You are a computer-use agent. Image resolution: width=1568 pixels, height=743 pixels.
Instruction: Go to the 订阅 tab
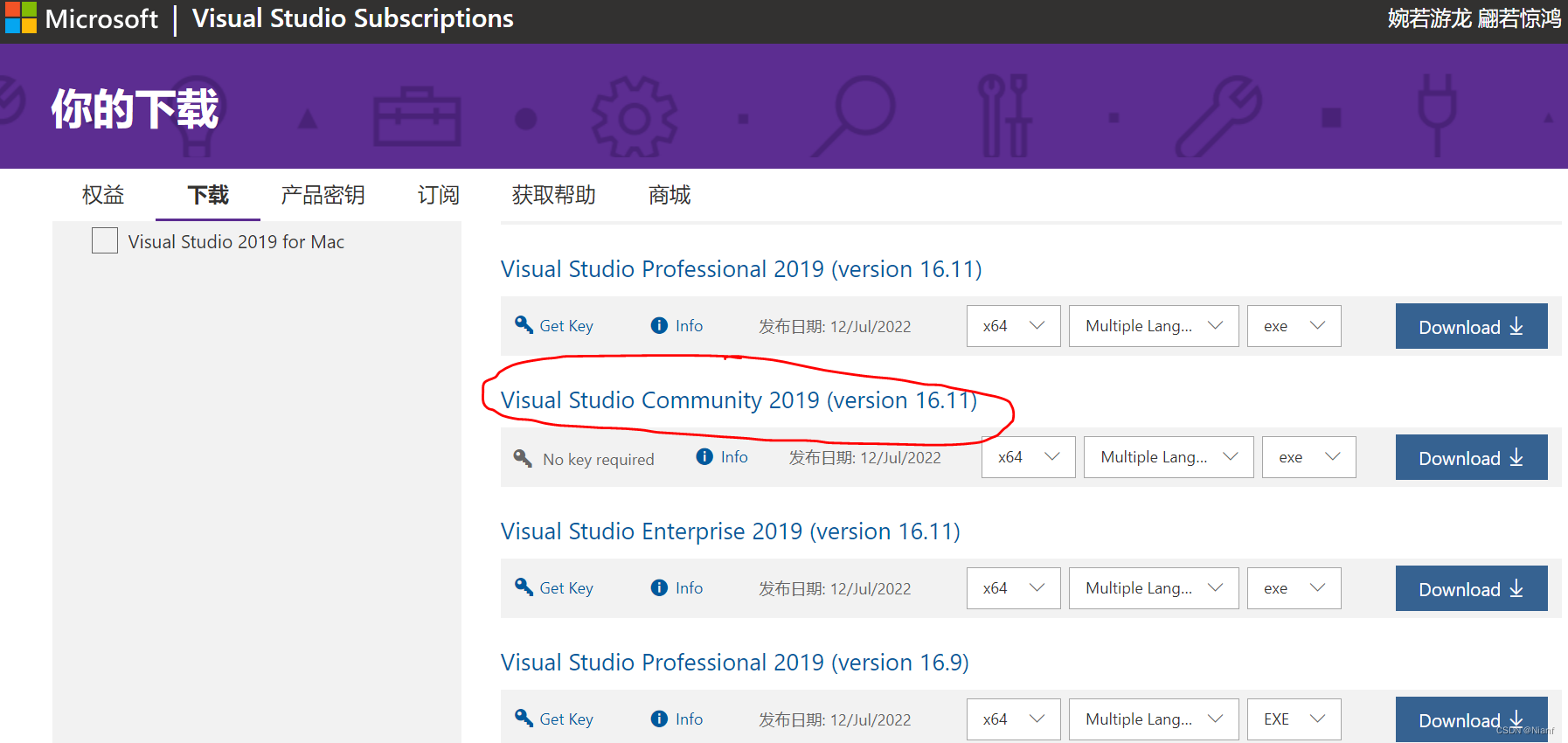tap(438, 195)
